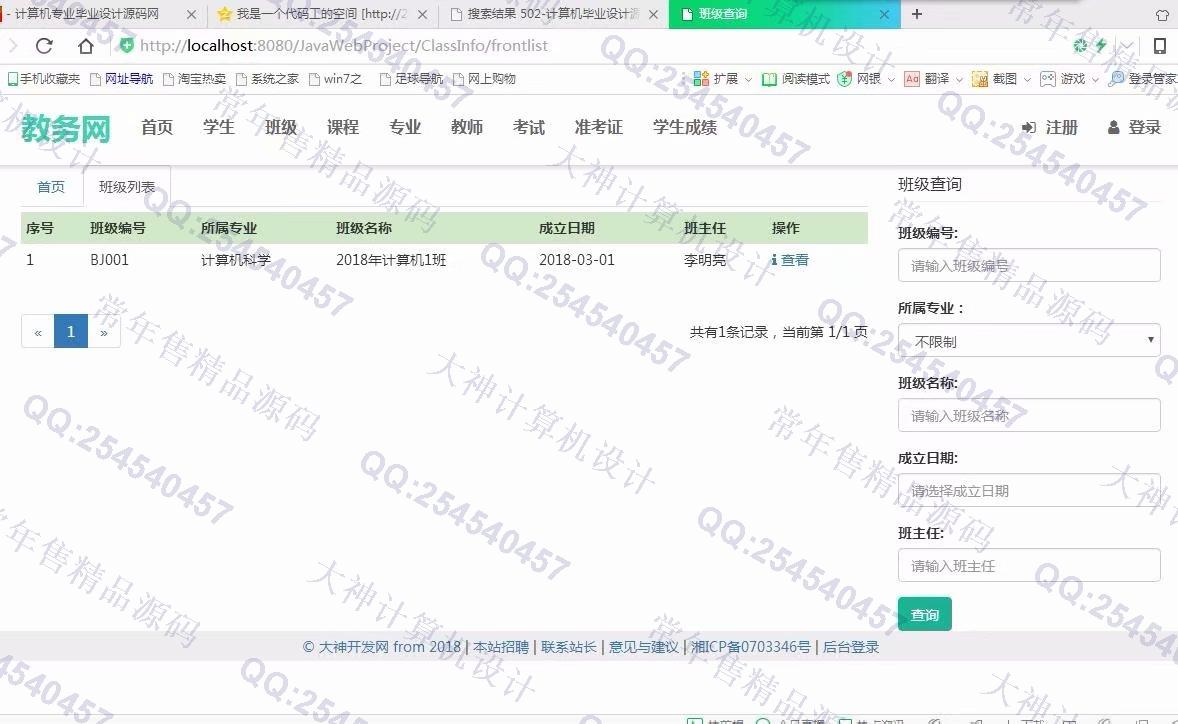Open the 首页 navigation menu item
The image size is (1178, 724).
(157, 128)
